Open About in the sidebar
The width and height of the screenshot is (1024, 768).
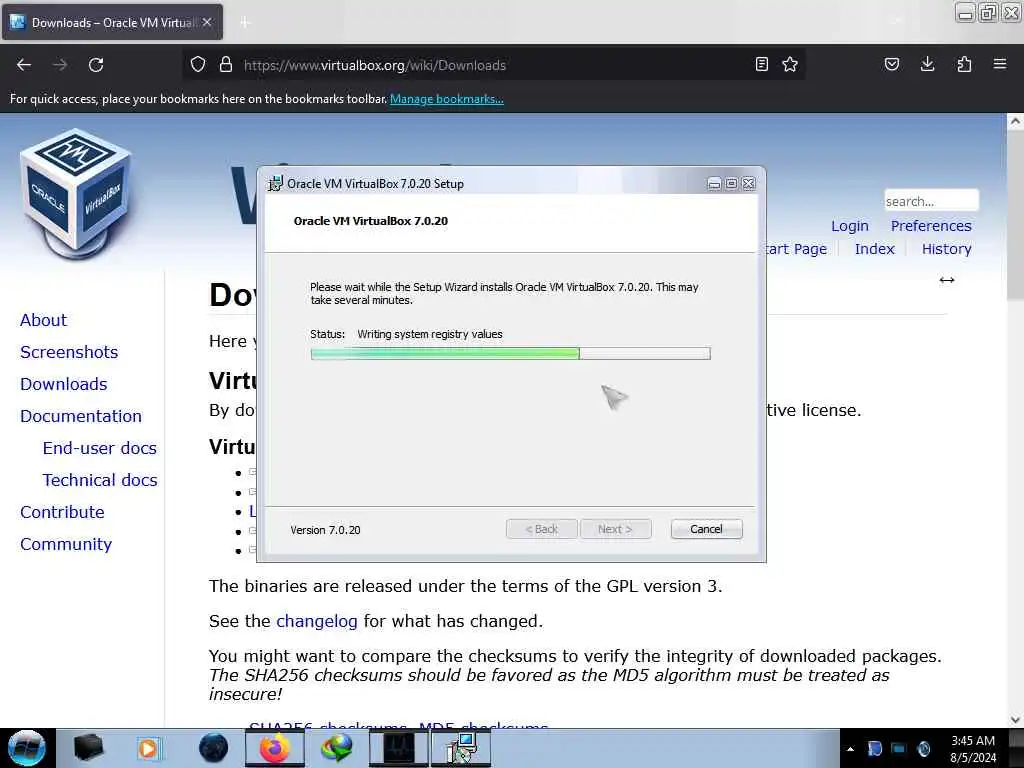point(43,320)
